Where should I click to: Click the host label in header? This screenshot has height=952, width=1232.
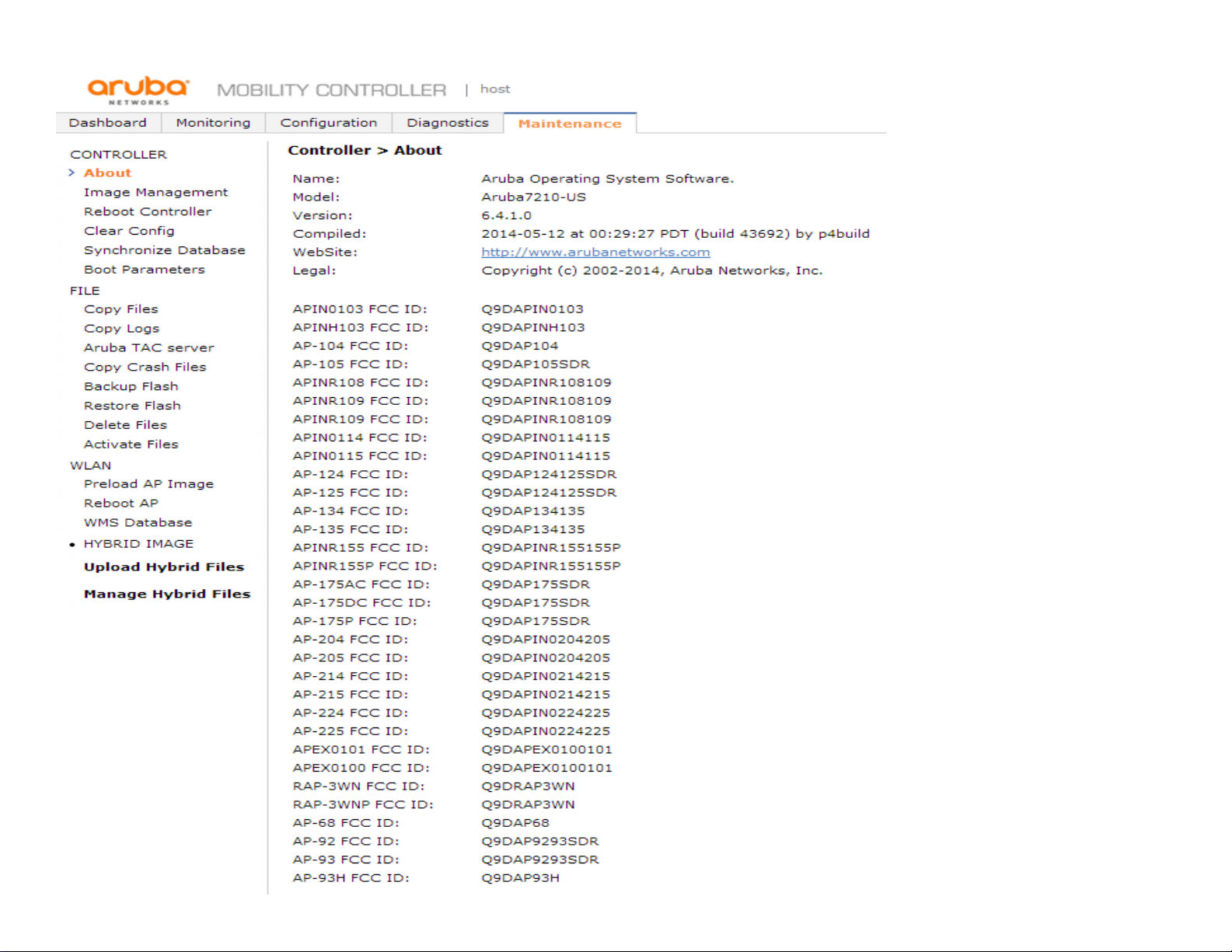[495, 89]
